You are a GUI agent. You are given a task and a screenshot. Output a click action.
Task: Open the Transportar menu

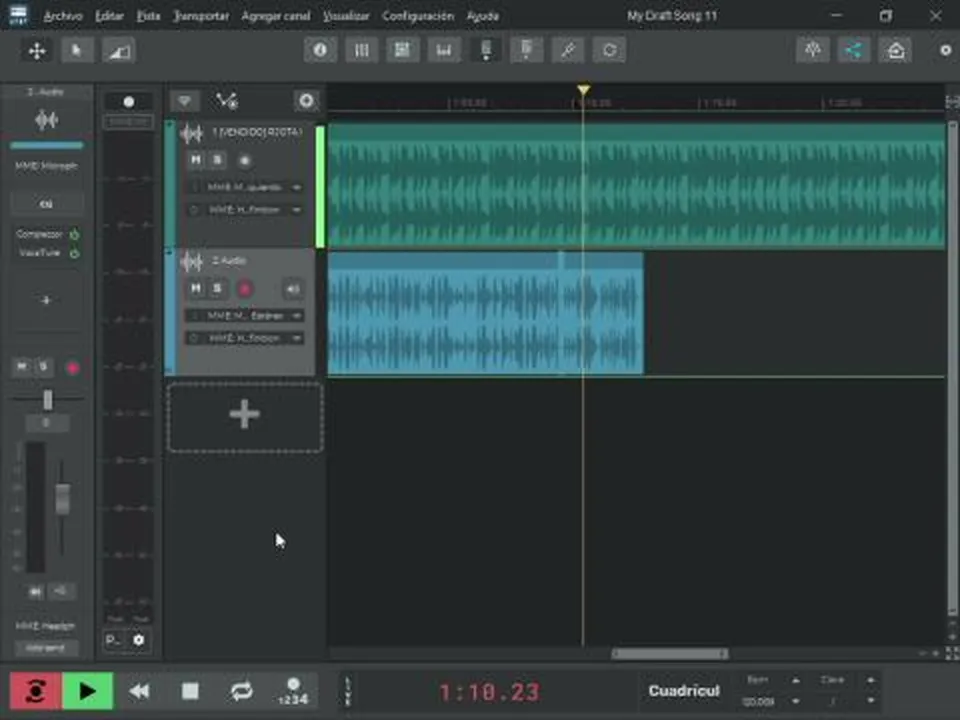[201, 16]
